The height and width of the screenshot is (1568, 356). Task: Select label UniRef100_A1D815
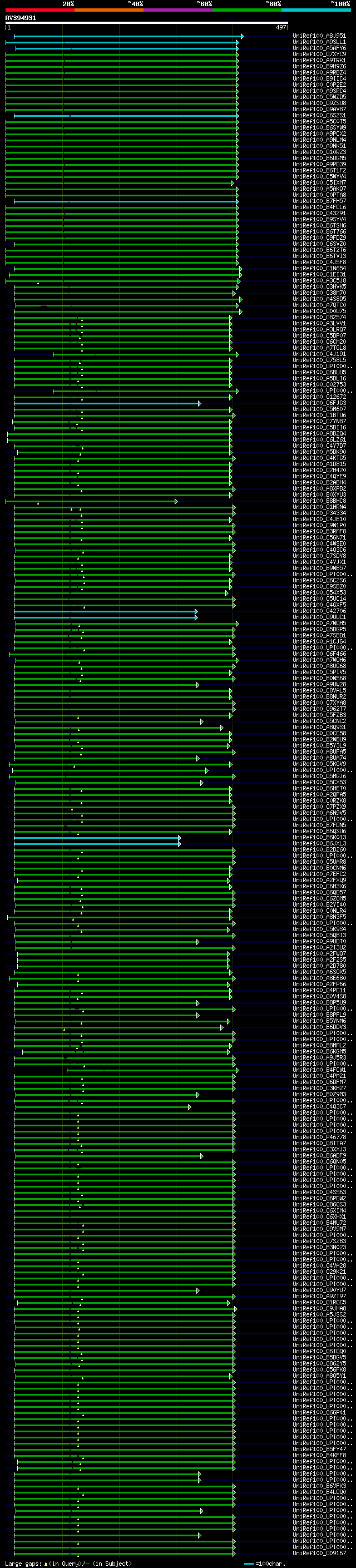coord(319,464)
